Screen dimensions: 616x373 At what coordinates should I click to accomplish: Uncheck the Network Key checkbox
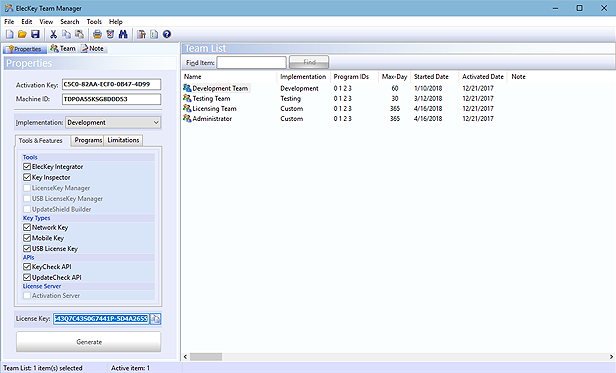(x=27, y=227)
